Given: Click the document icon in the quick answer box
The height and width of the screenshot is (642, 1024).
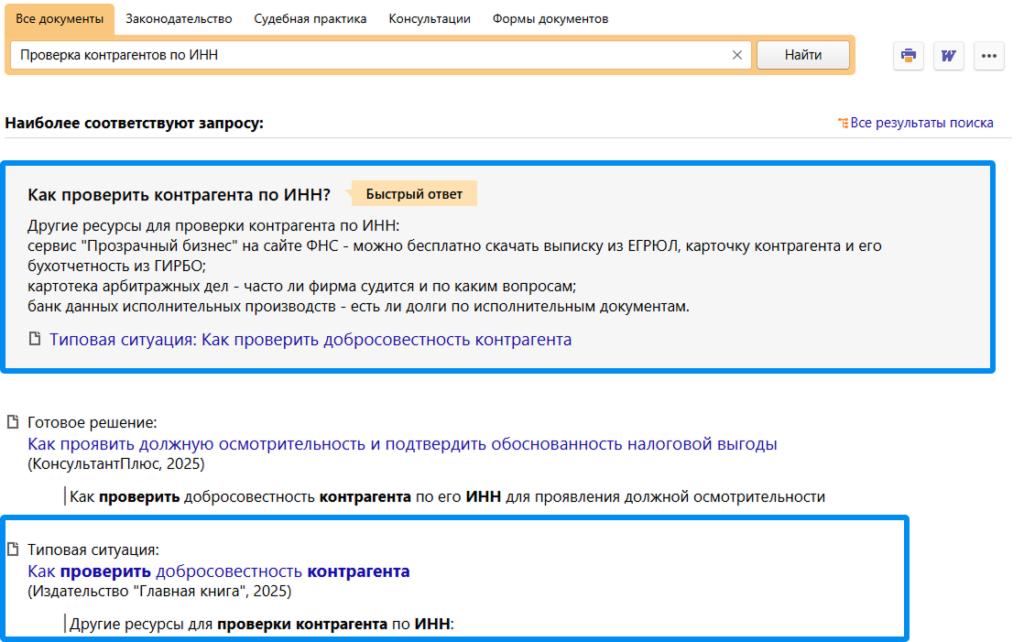Looking at the screenshot, I should tap(35, 339).
